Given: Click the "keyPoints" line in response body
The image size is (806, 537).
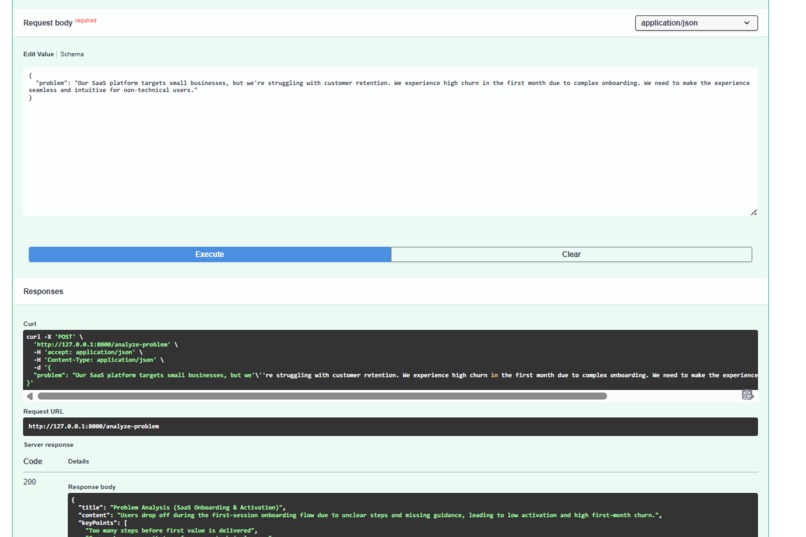Looking at the screenshot, I should click(103, 523).
